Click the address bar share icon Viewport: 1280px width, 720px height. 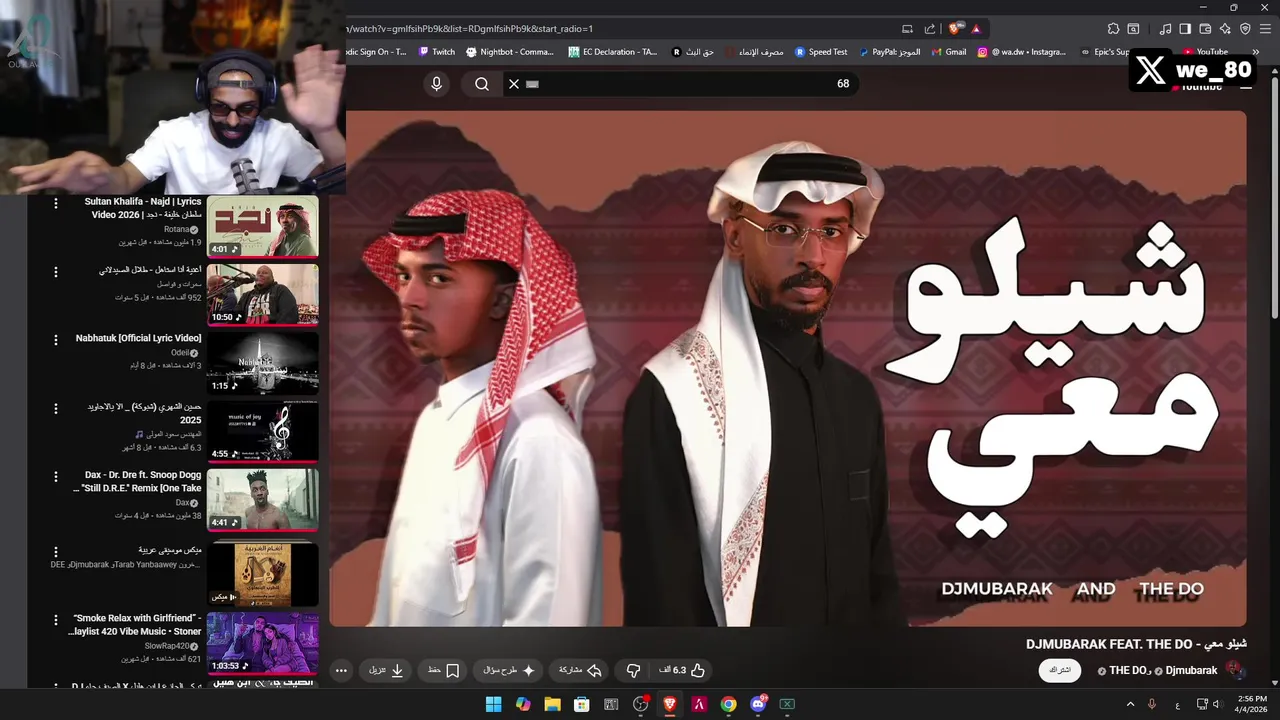click(x=930, y=29)
